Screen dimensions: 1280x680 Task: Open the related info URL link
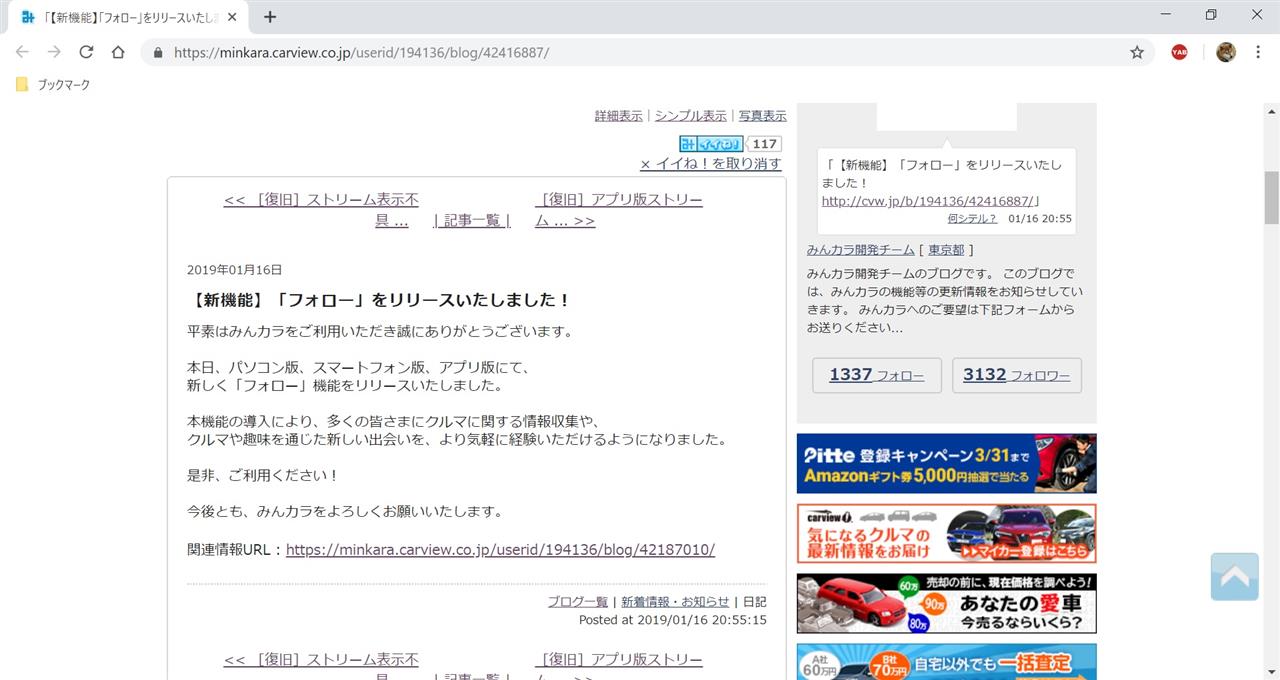(x=500, y=550)
